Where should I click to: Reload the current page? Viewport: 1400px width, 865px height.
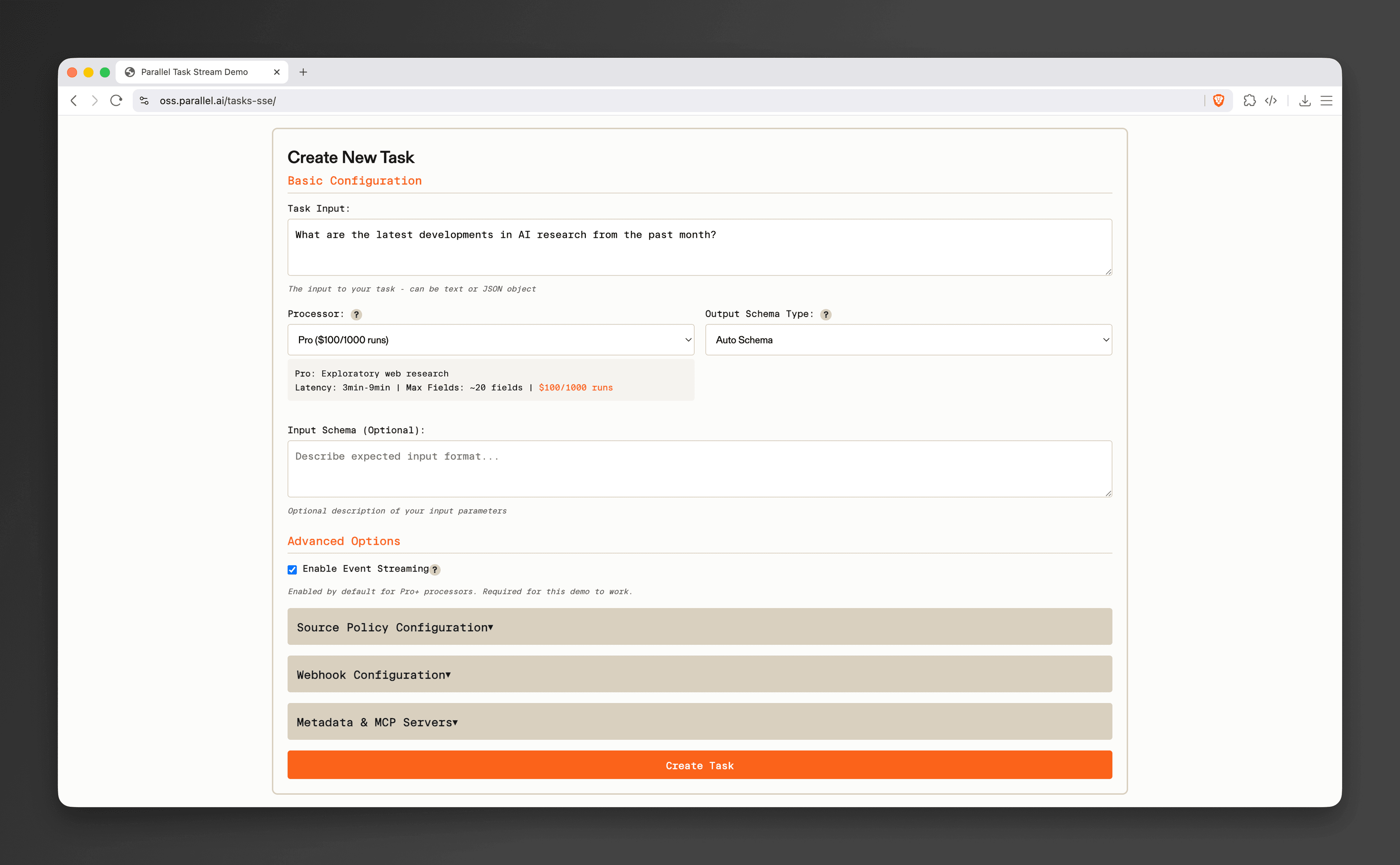pos(116,100)
